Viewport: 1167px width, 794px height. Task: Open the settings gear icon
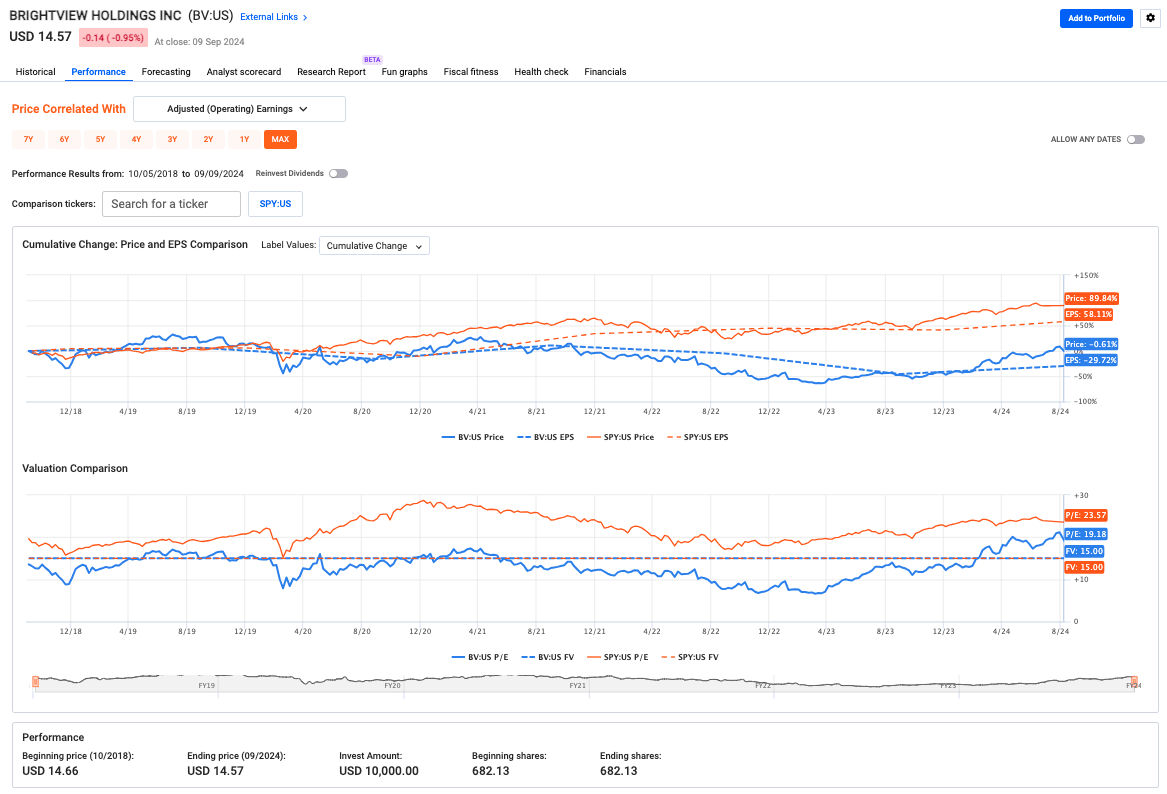(x=1149, y=18)
